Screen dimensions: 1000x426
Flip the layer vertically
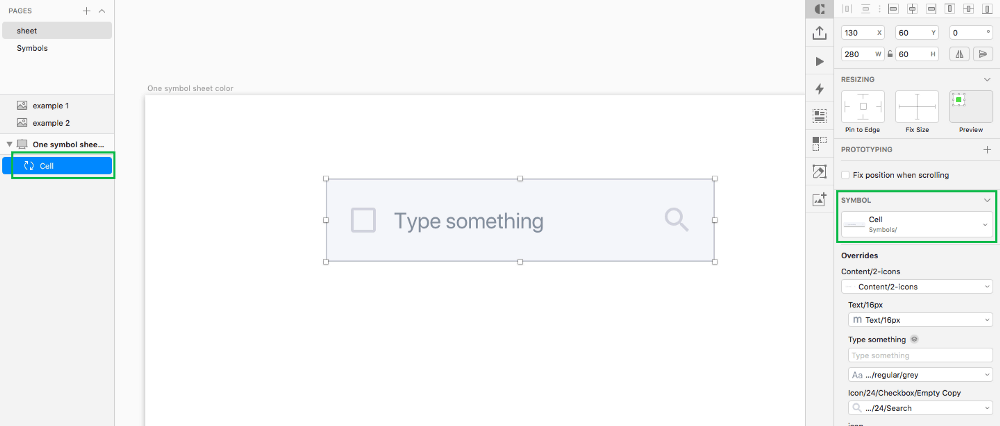point(983,54)
